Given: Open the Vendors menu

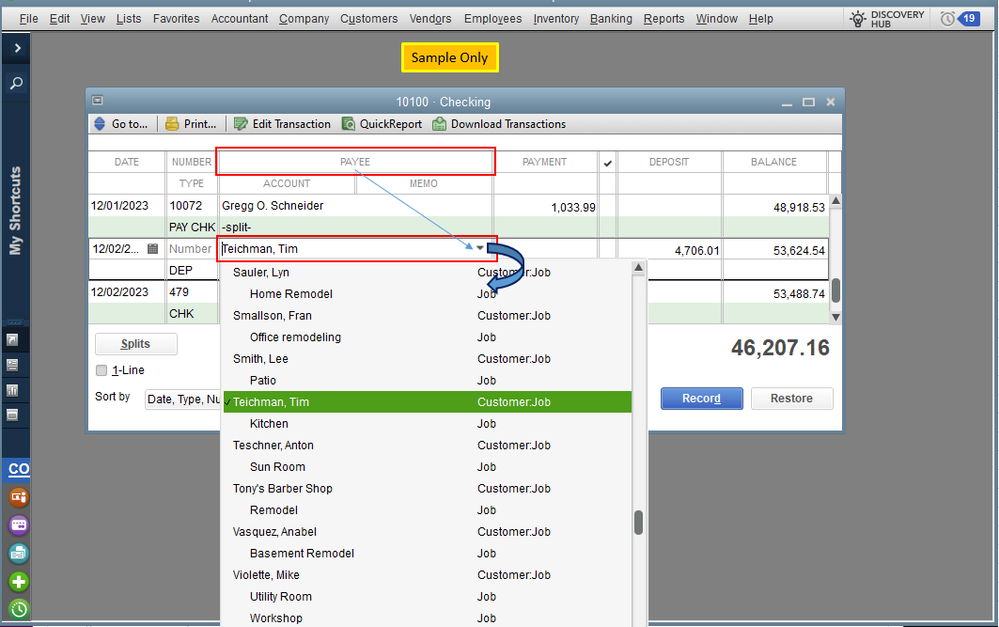Looking at the screenshot, I should tap(430, 19).
